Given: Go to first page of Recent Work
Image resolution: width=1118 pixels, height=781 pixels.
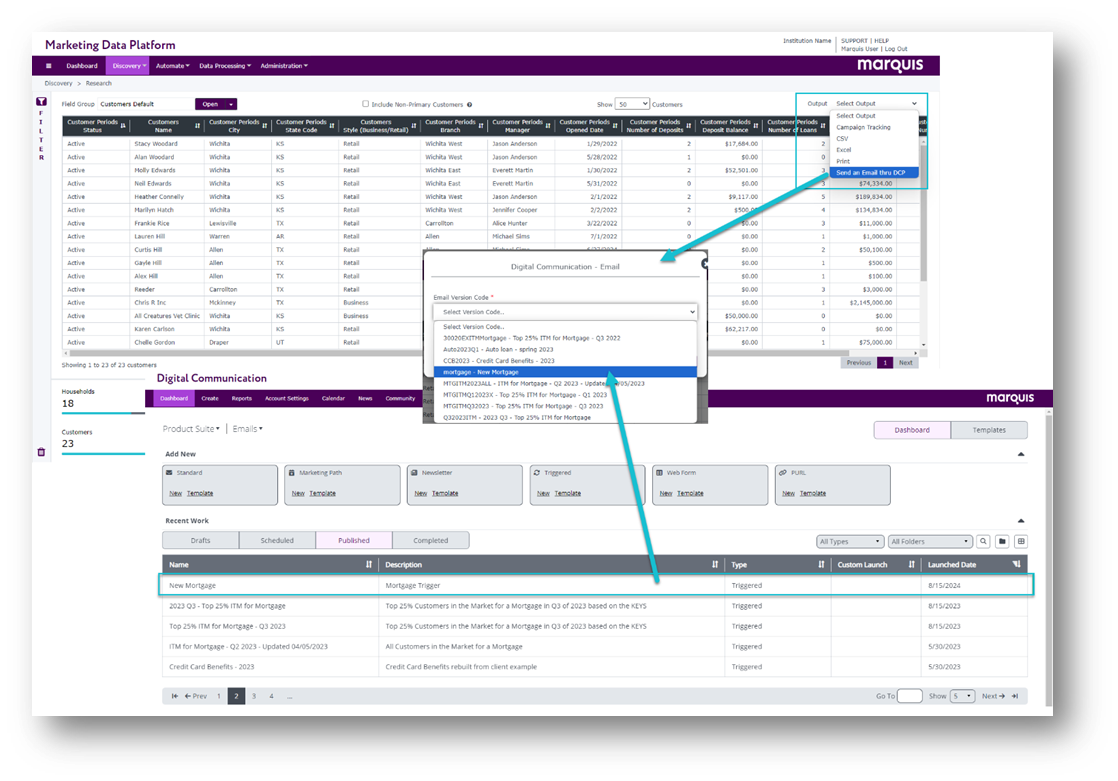Looking at the screenshot, I should (x=175, y=696).
